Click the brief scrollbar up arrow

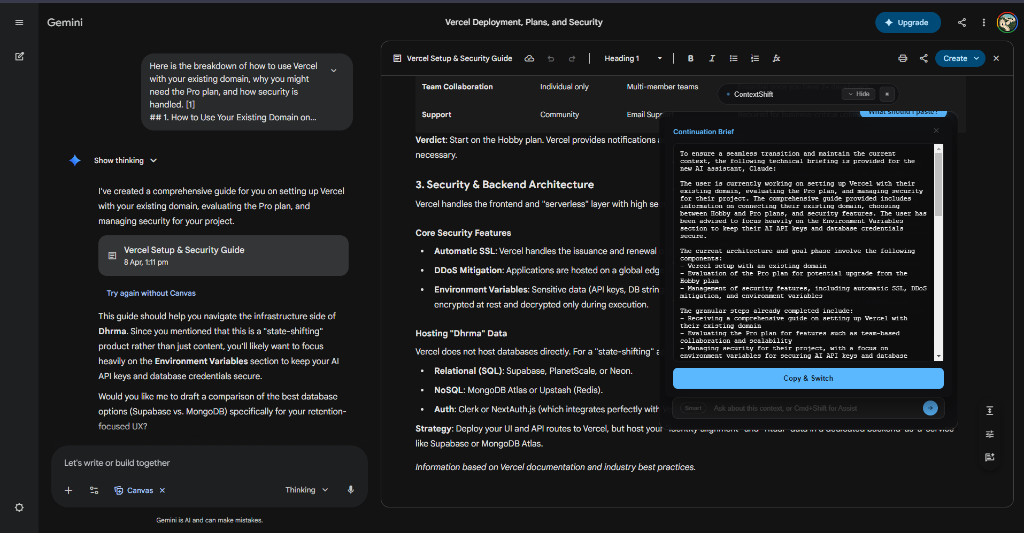938,148
